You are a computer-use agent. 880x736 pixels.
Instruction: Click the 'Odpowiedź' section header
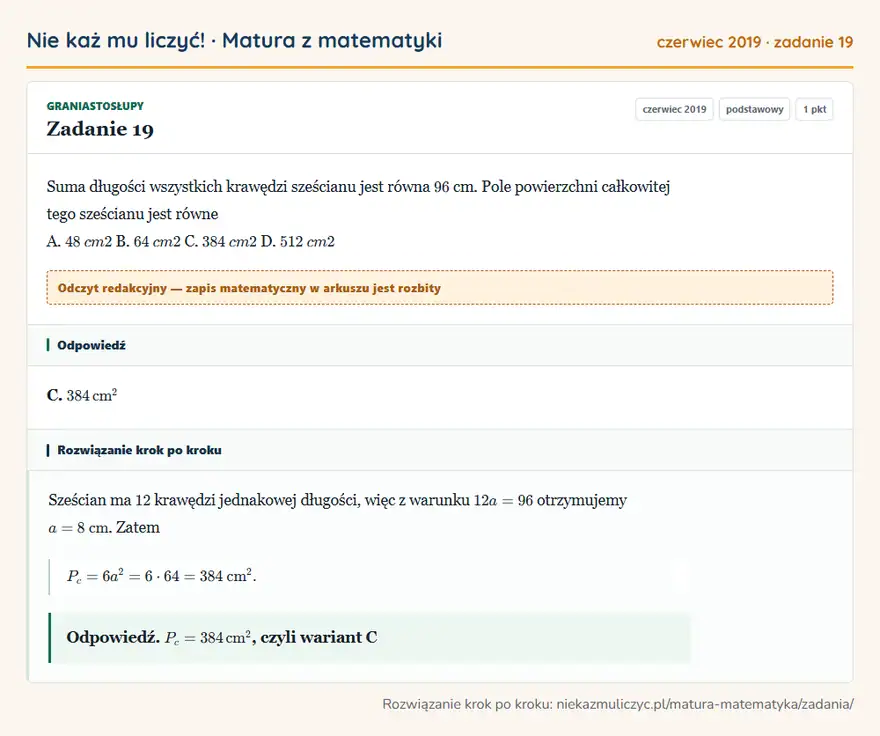point(440,345)
